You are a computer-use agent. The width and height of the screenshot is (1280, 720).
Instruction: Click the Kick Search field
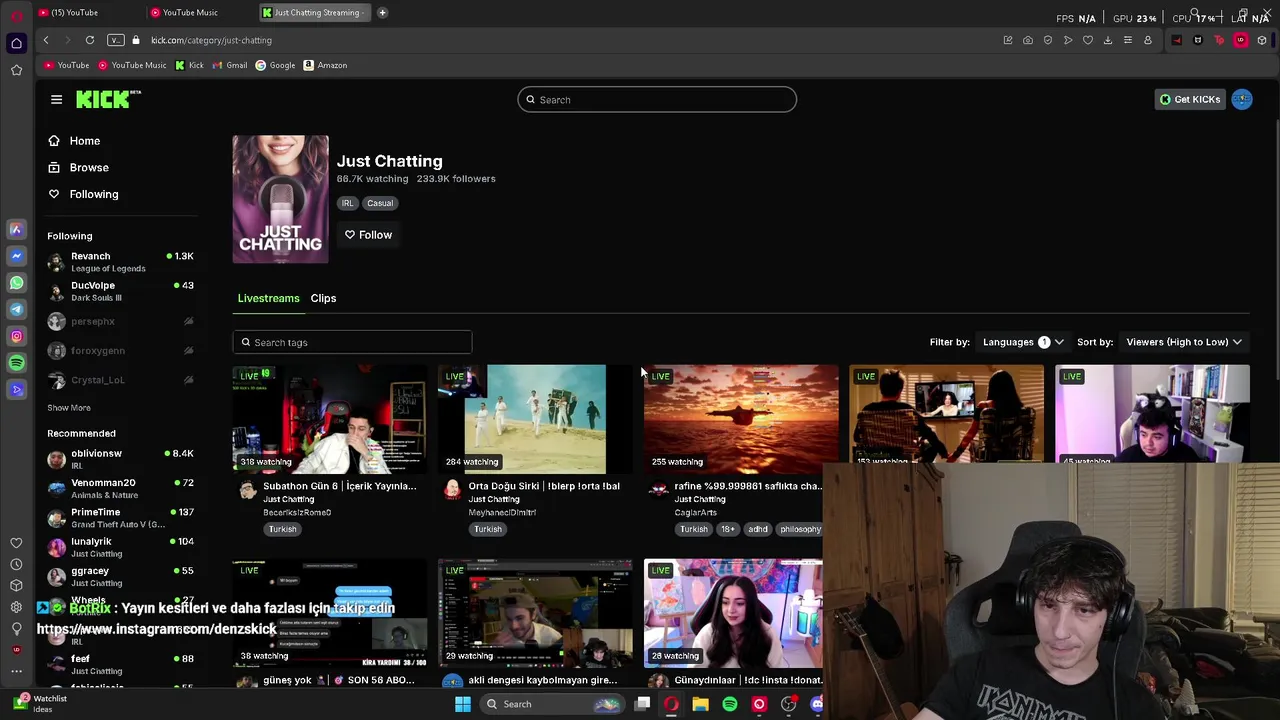(657, 100)
